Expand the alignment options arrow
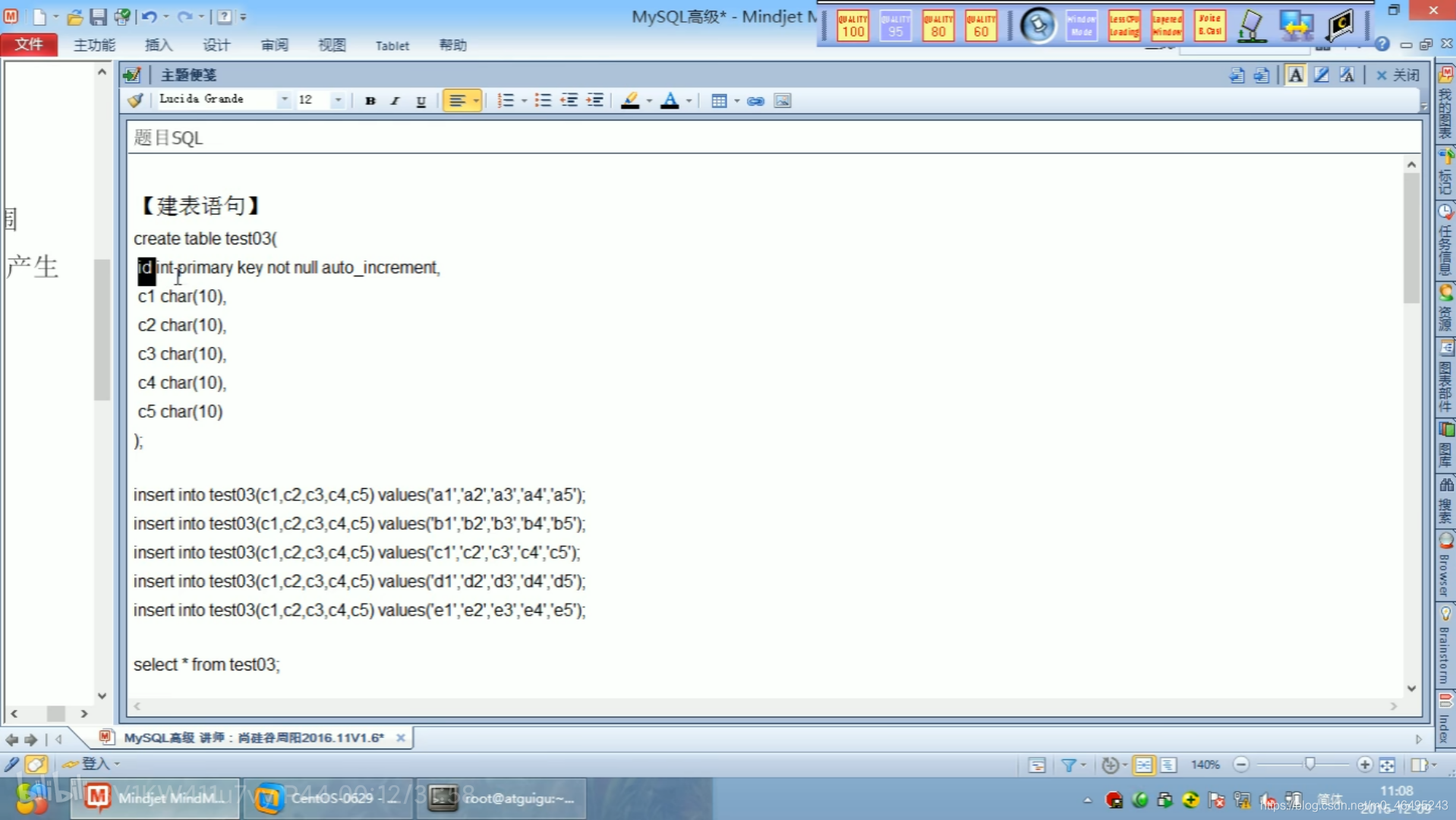This screenshot has height=820, width=1456. pyautogui.click(x=476, y=100)
